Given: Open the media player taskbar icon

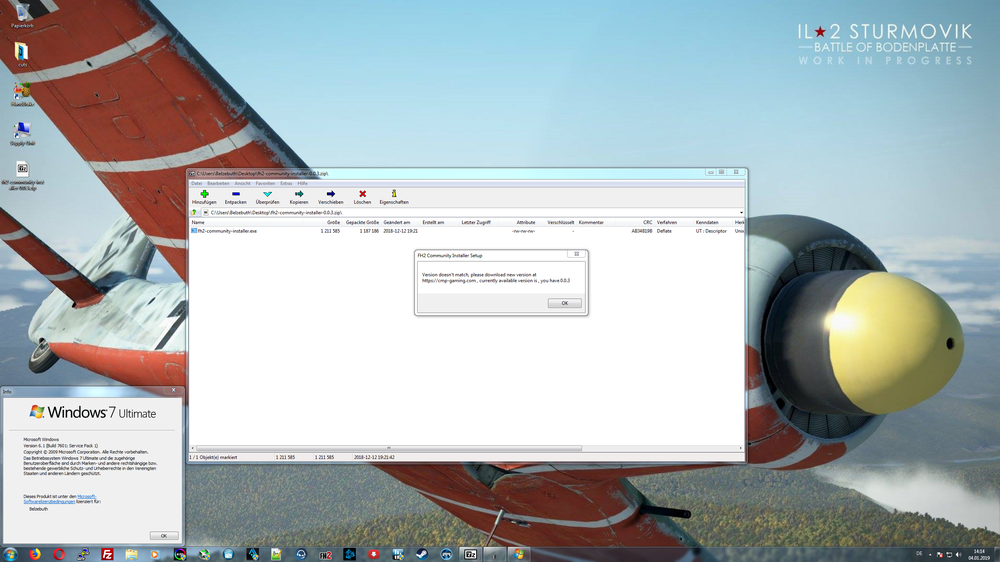Looking at the screenshot, I should tap(155, 554).
